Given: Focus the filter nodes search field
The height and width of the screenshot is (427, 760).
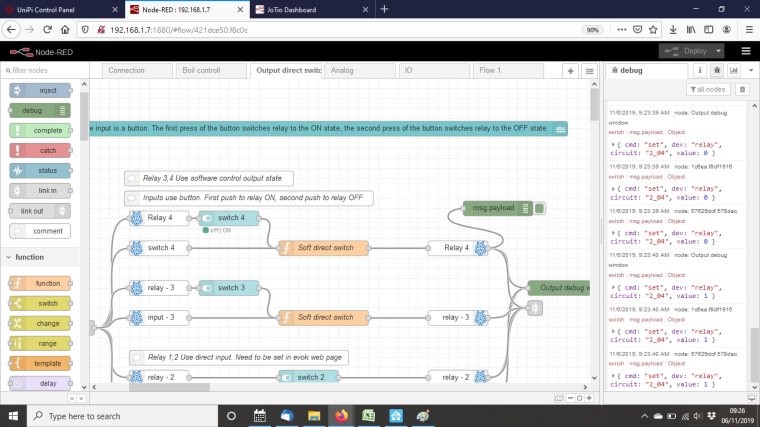Looking at the screenshot, I should point(45,71).
